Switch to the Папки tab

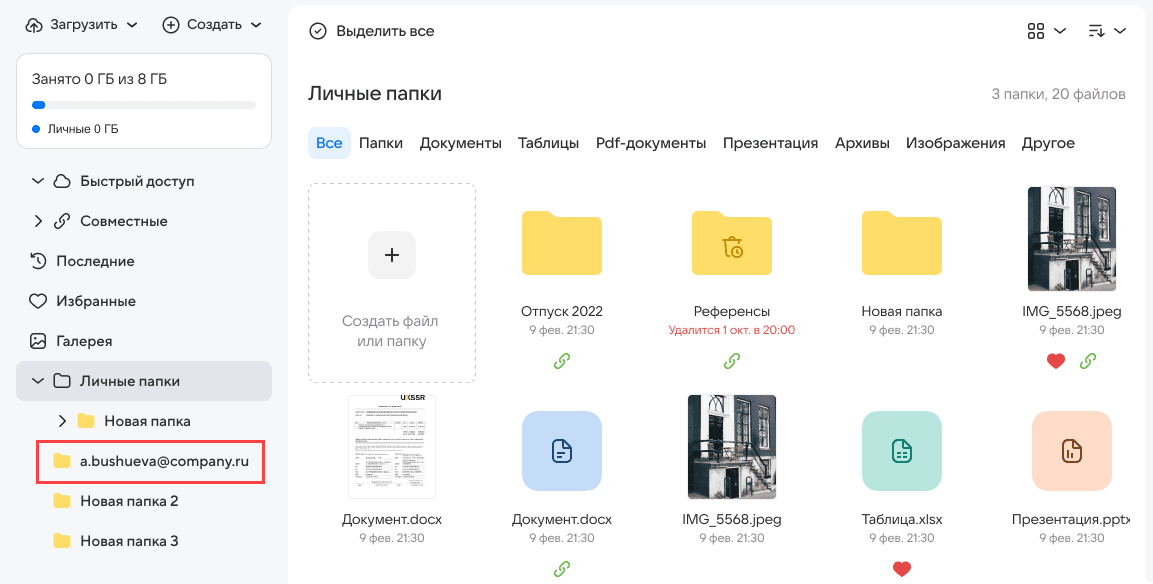click(x=381, y=143)
